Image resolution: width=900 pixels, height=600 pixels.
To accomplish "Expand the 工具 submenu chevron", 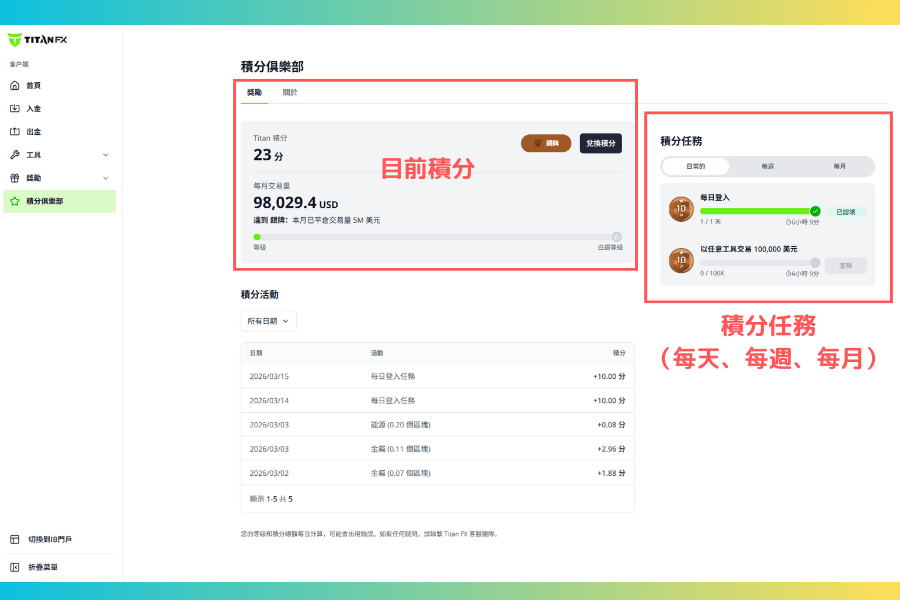I will [x=105, y=155].
